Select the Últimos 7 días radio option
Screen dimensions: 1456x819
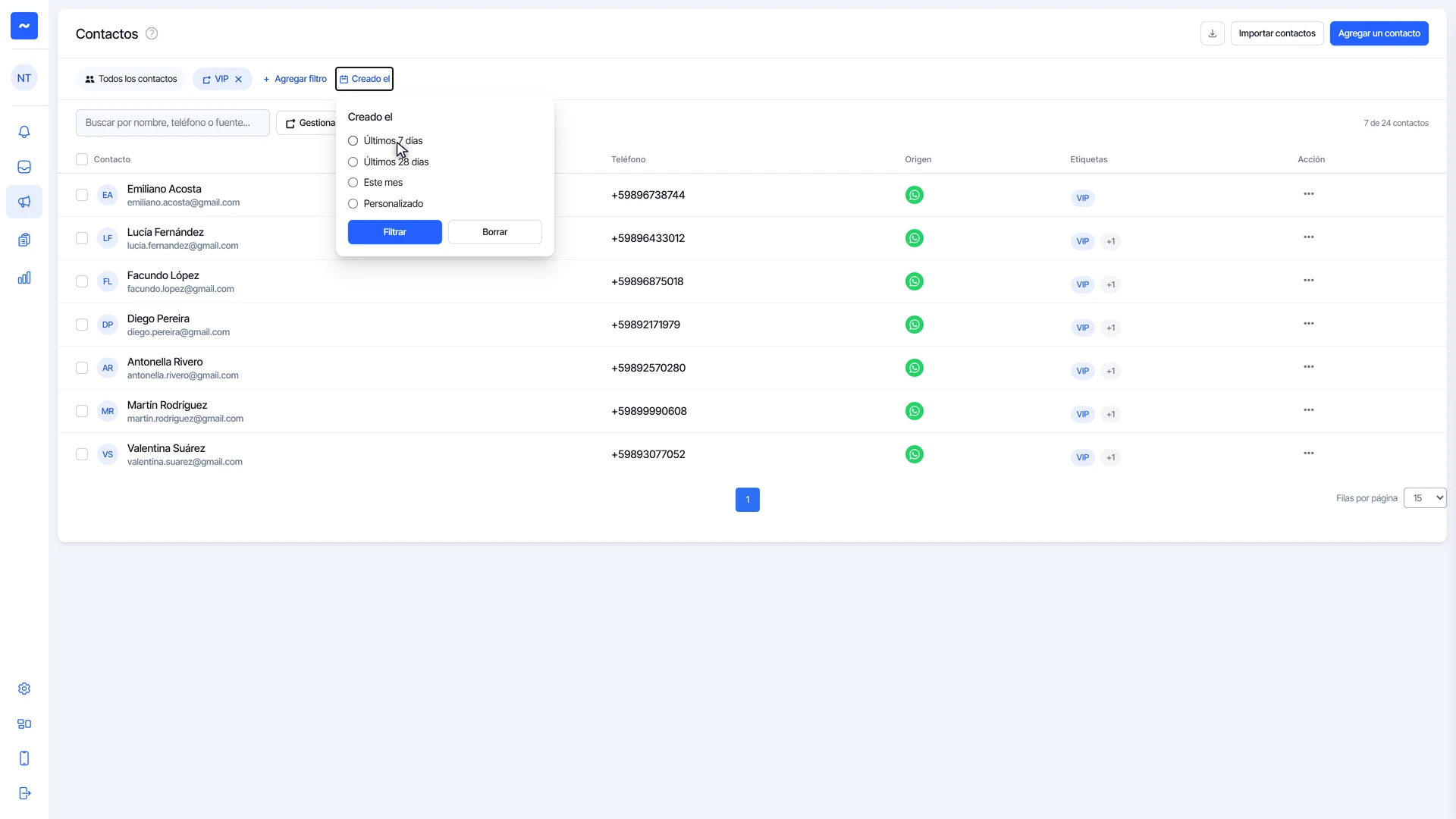tap(353, 141)
